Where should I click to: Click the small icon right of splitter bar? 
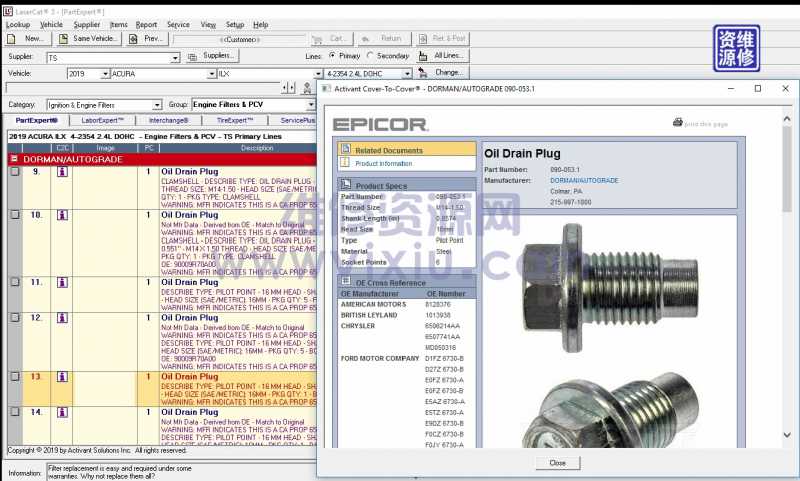tap(307, 88)
